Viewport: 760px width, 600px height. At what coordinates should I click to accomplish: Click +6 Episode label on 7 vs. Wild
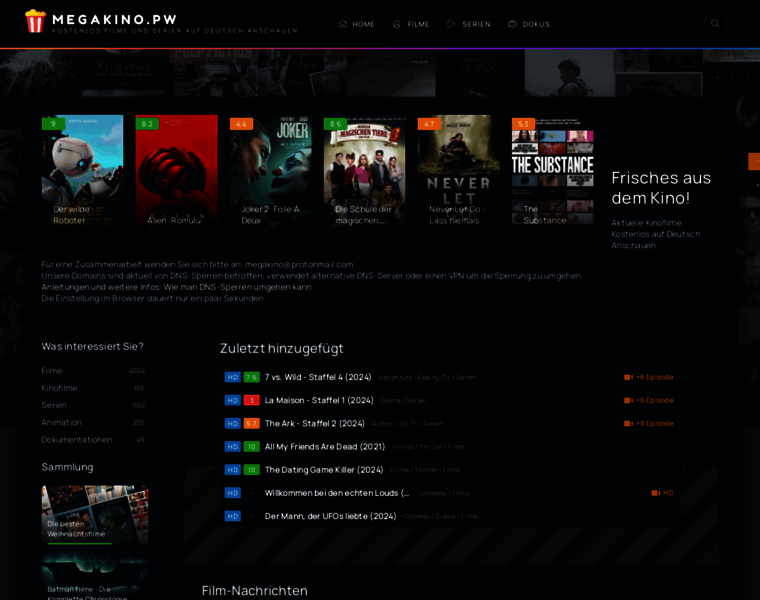point(654,377)
